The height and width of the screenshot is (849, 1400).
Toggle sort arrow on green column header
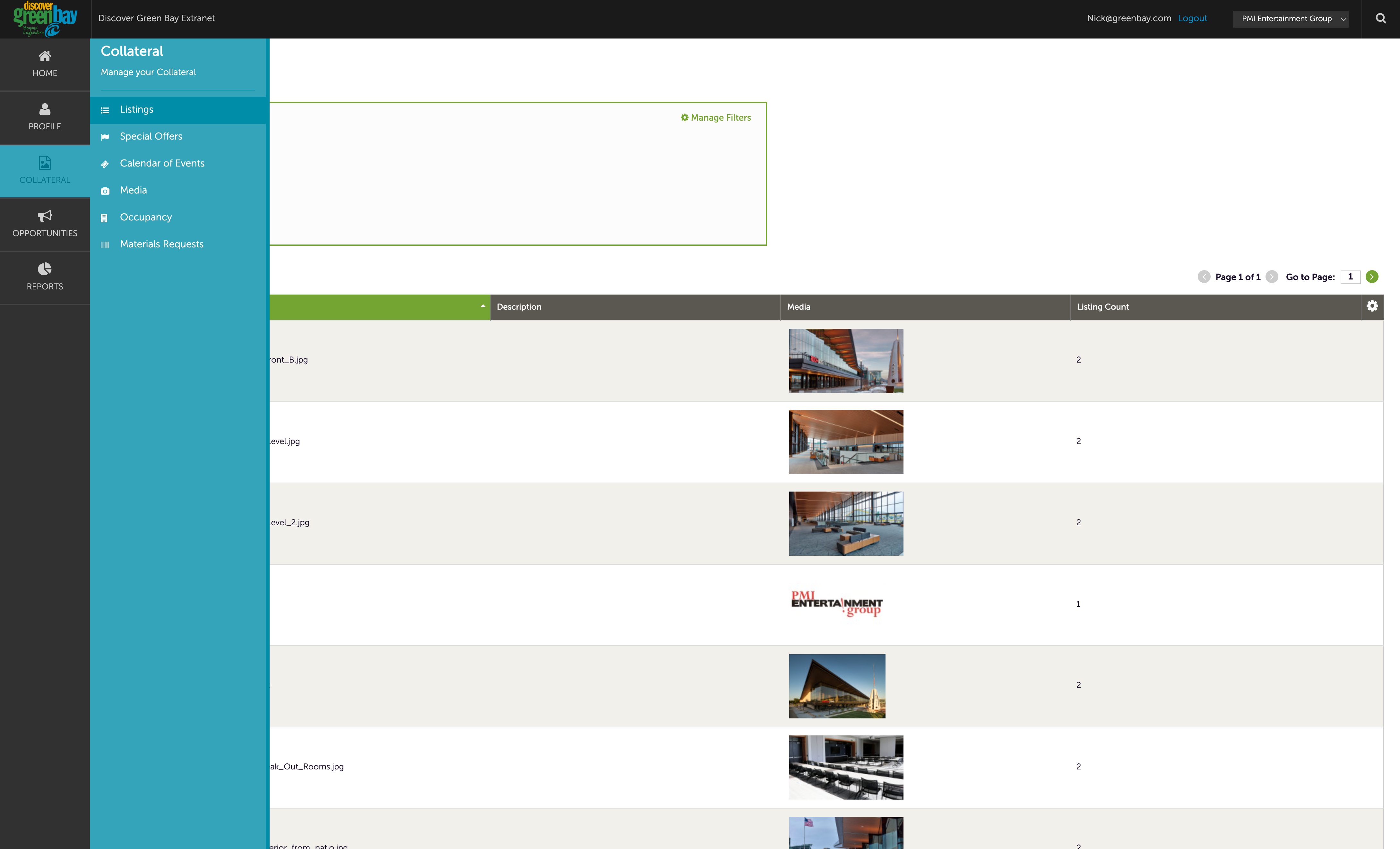click(482, 306)
